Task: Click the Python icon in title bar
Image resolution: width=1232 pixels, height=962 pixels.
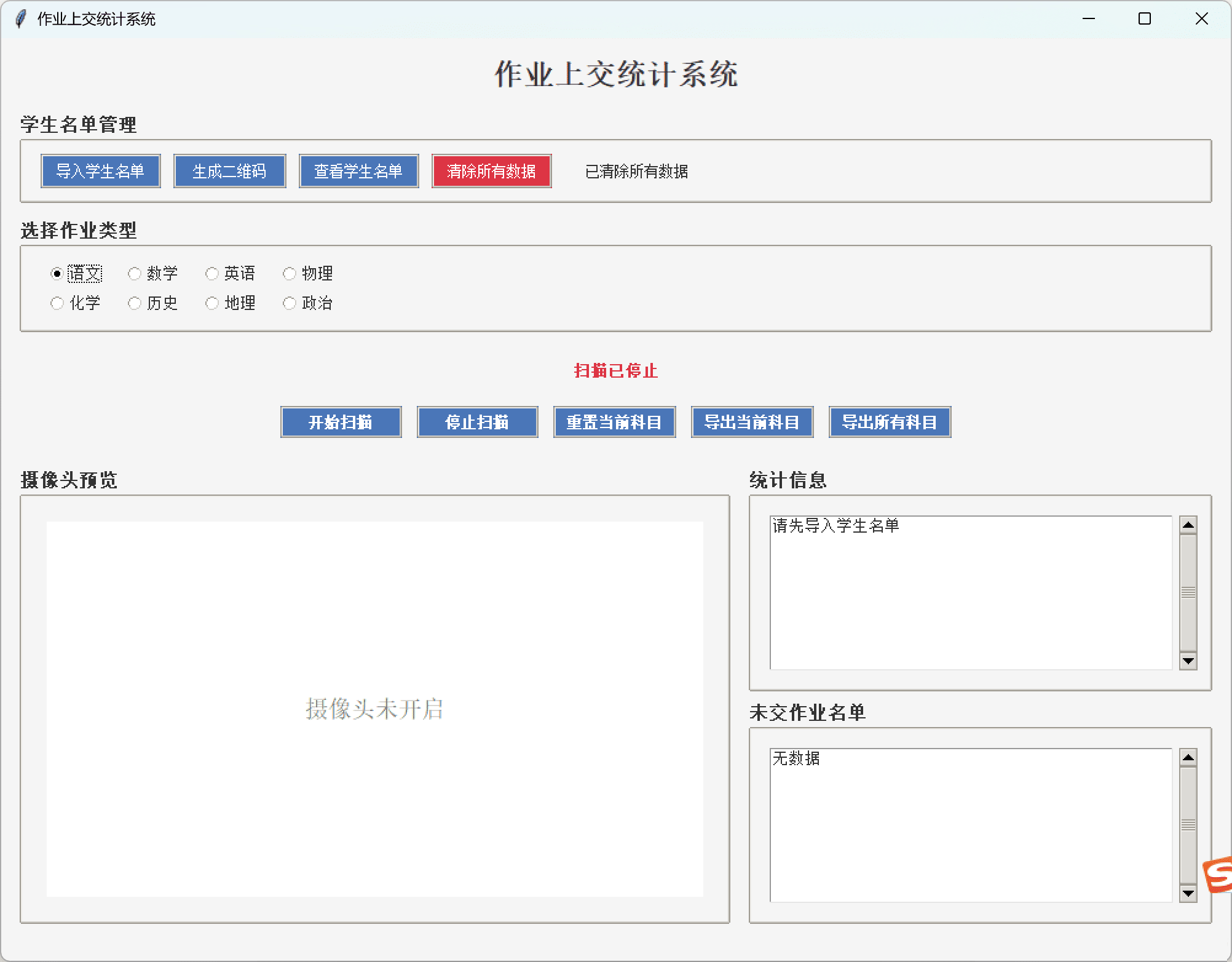Action: [x=20, y=19]
